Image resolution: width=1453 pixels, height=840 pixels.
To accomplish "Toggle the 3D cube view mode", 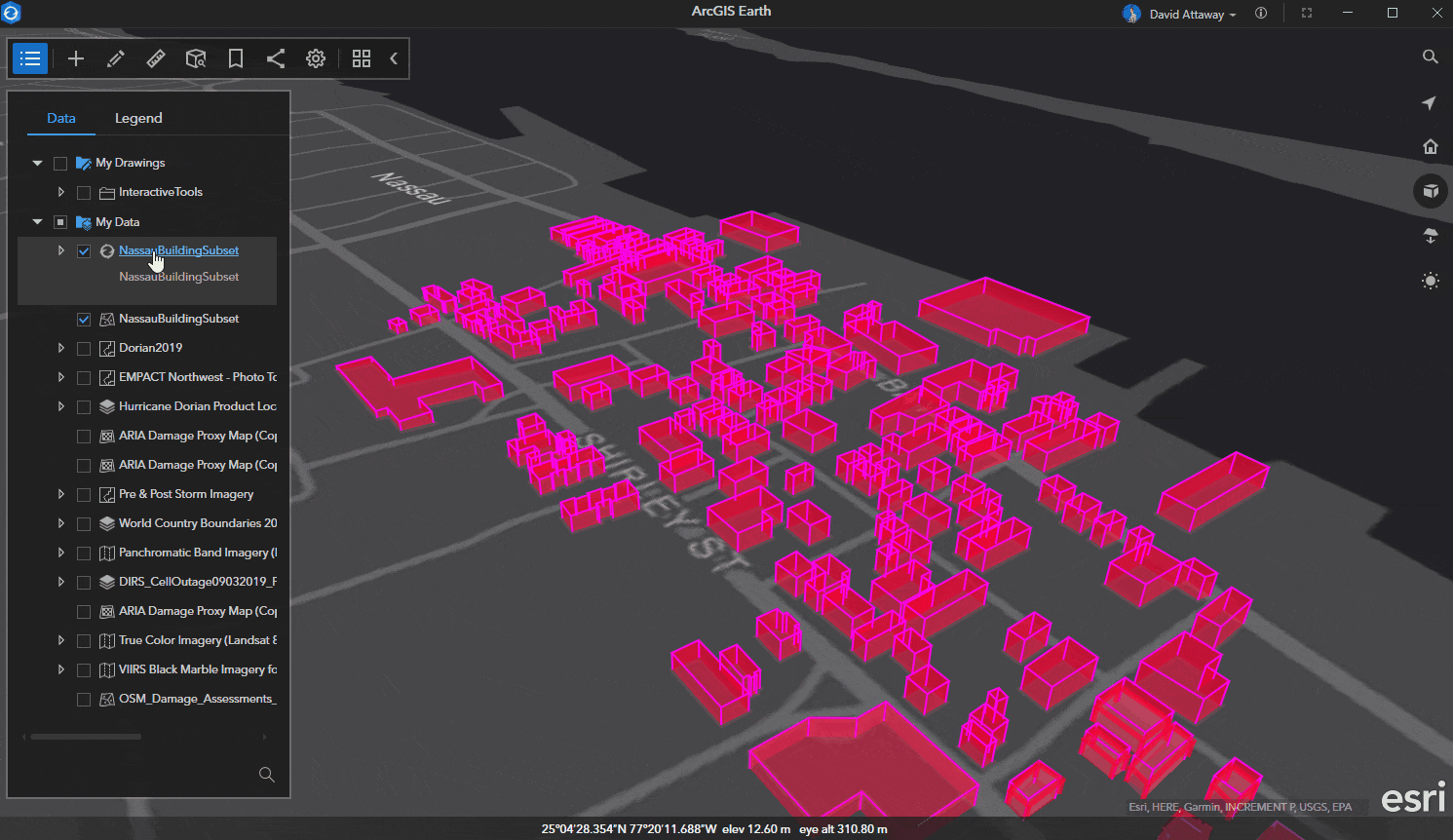I will (1431, 191).
